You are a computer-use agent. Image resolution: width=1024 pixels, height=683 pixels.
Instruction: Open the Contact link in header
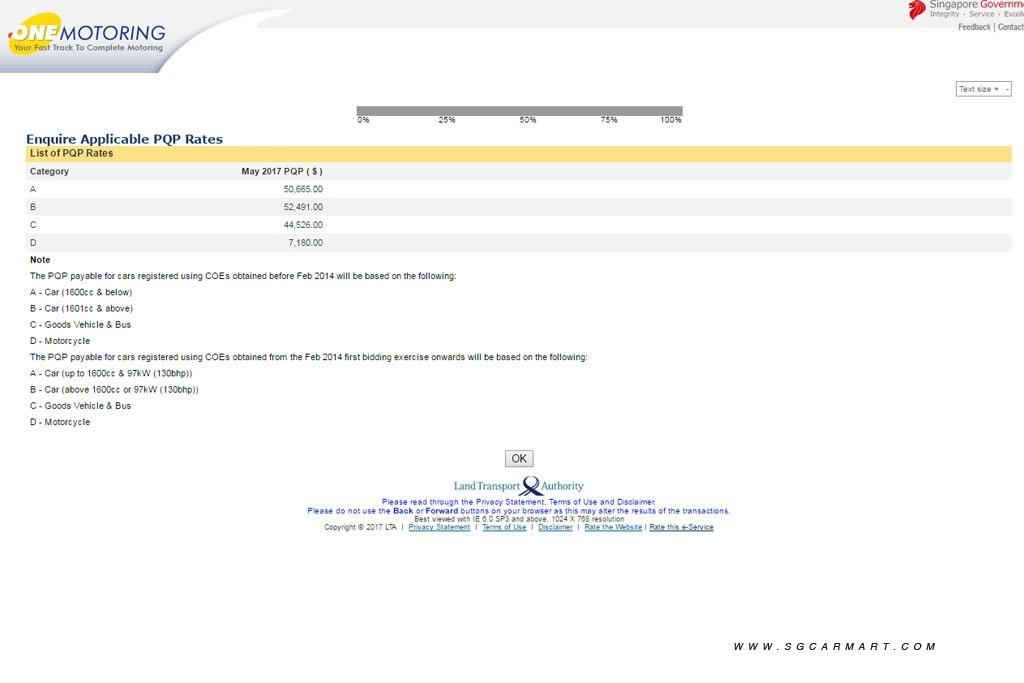pos(1010,27)
